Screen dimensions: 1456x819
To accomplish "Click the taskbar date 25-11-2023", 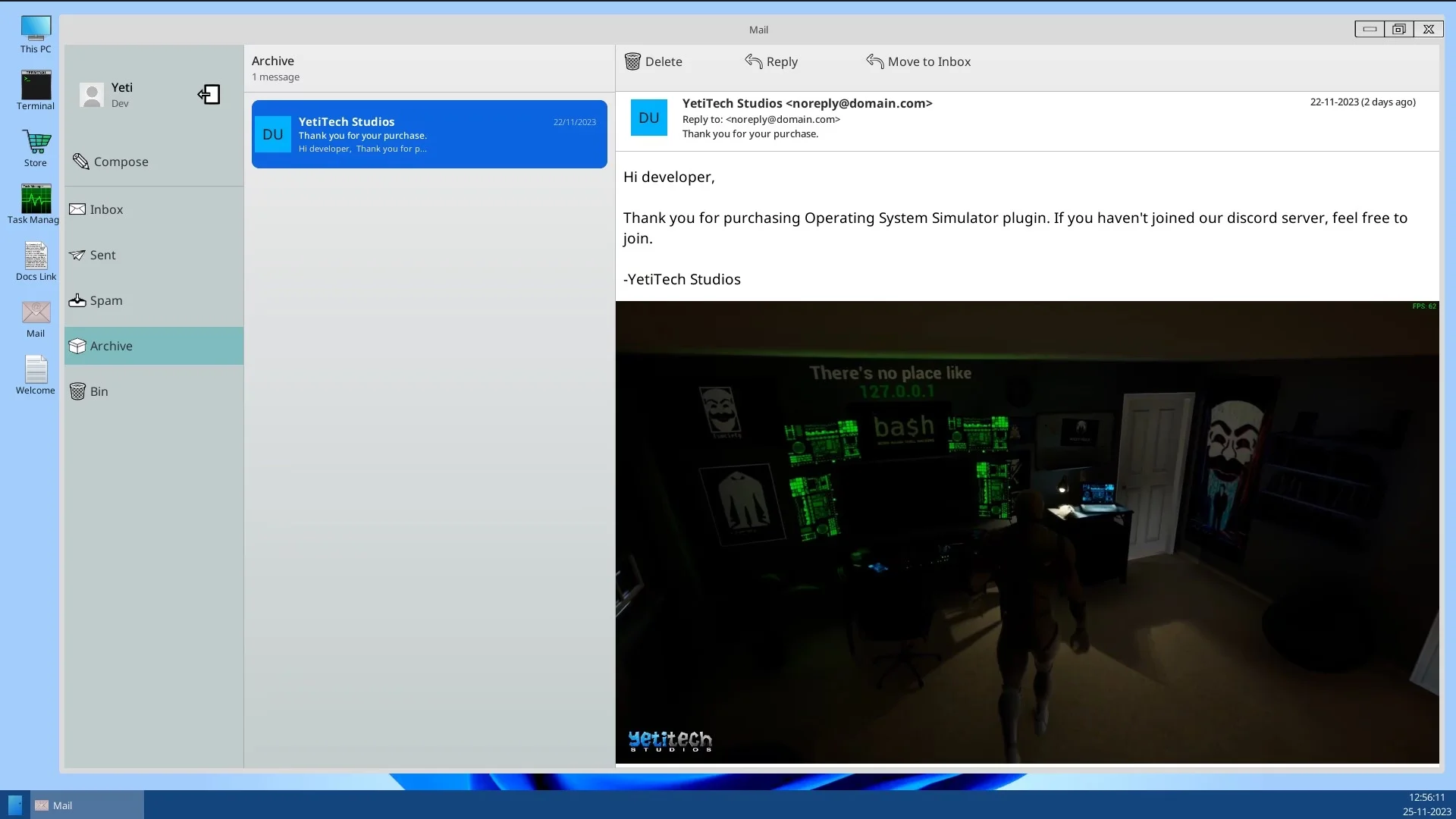I will [x=1426, y=811].
